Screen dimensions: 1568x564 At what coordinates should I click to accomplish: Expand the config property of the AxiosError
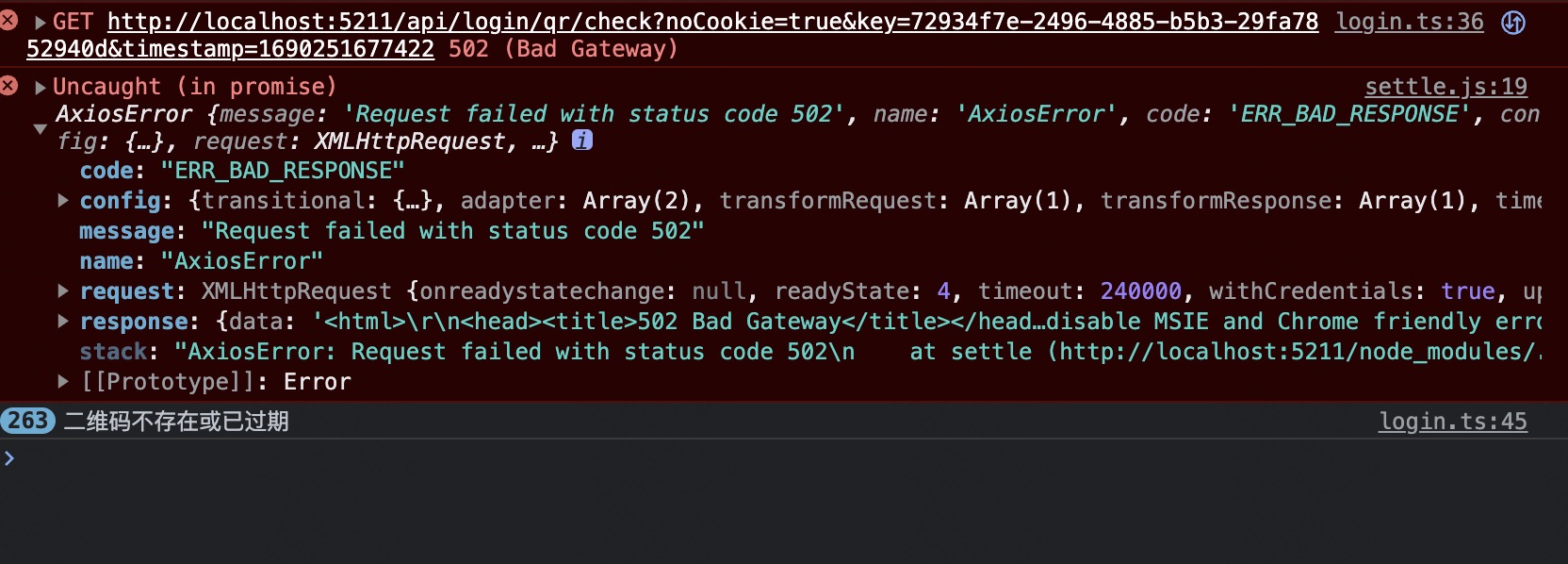(x=63, y=201)
